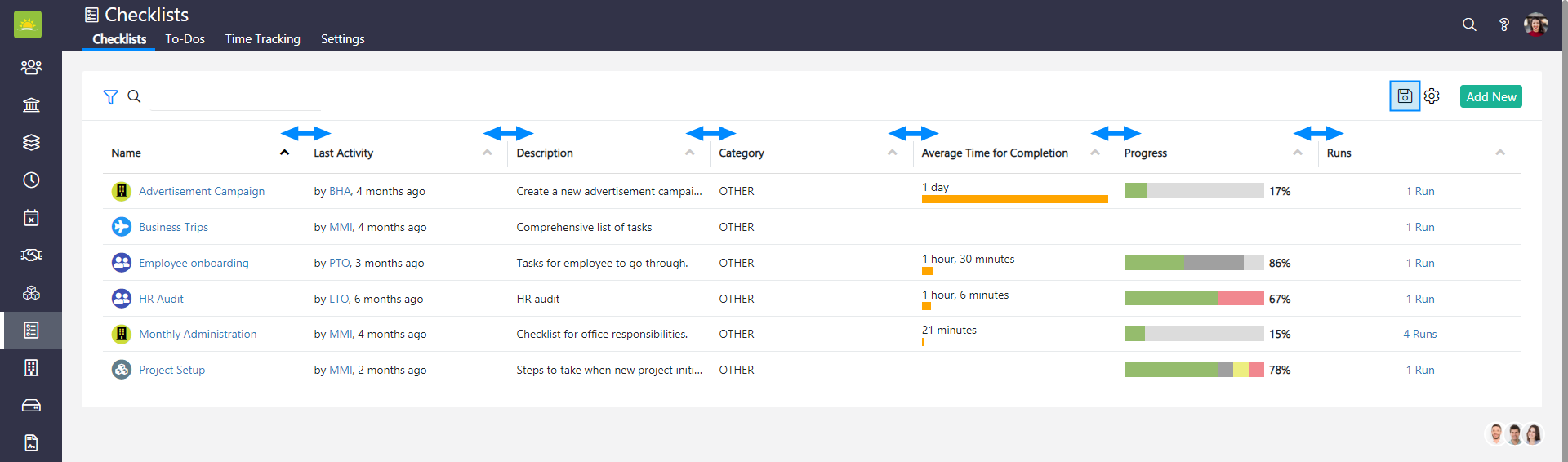The image size is (1568, 462).
Task: Sort by Last Activity column arrow
Action: (x=487, y=153)
